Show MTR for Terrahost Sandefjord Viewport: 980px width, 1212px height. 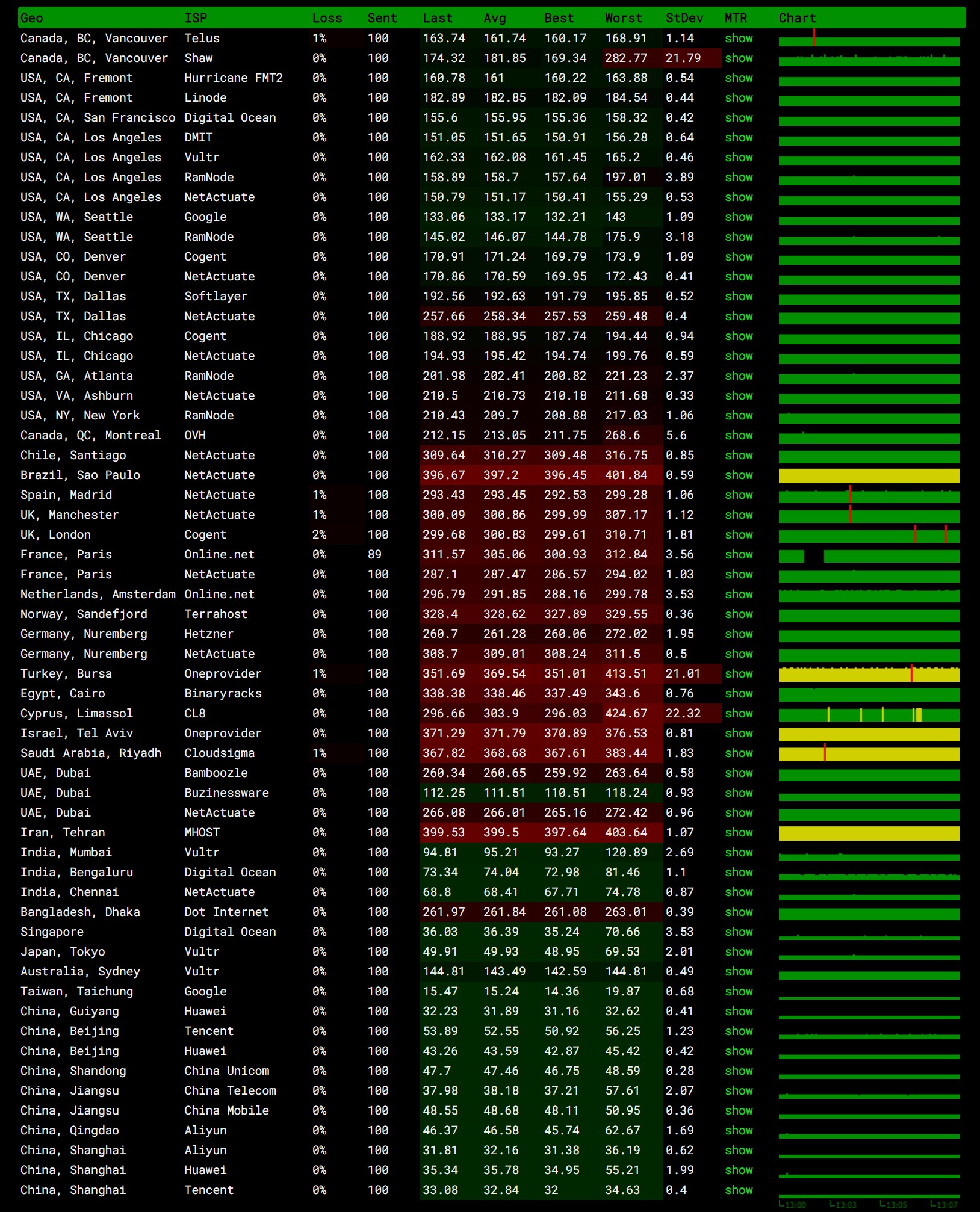[739, 614]
